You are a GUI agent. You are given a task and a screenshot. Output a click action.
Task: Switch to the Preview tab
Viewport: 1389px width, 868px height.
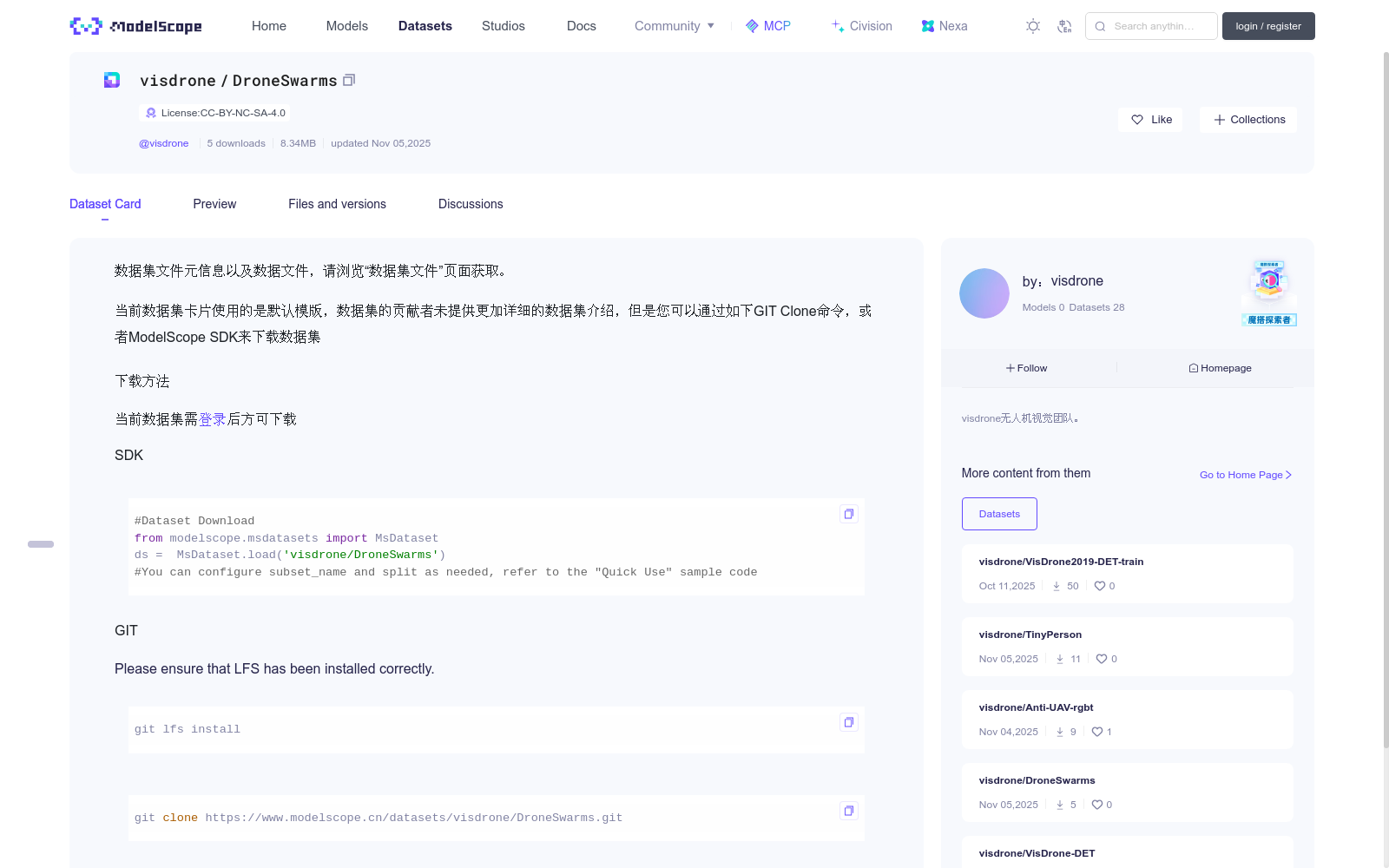[214, 204]
